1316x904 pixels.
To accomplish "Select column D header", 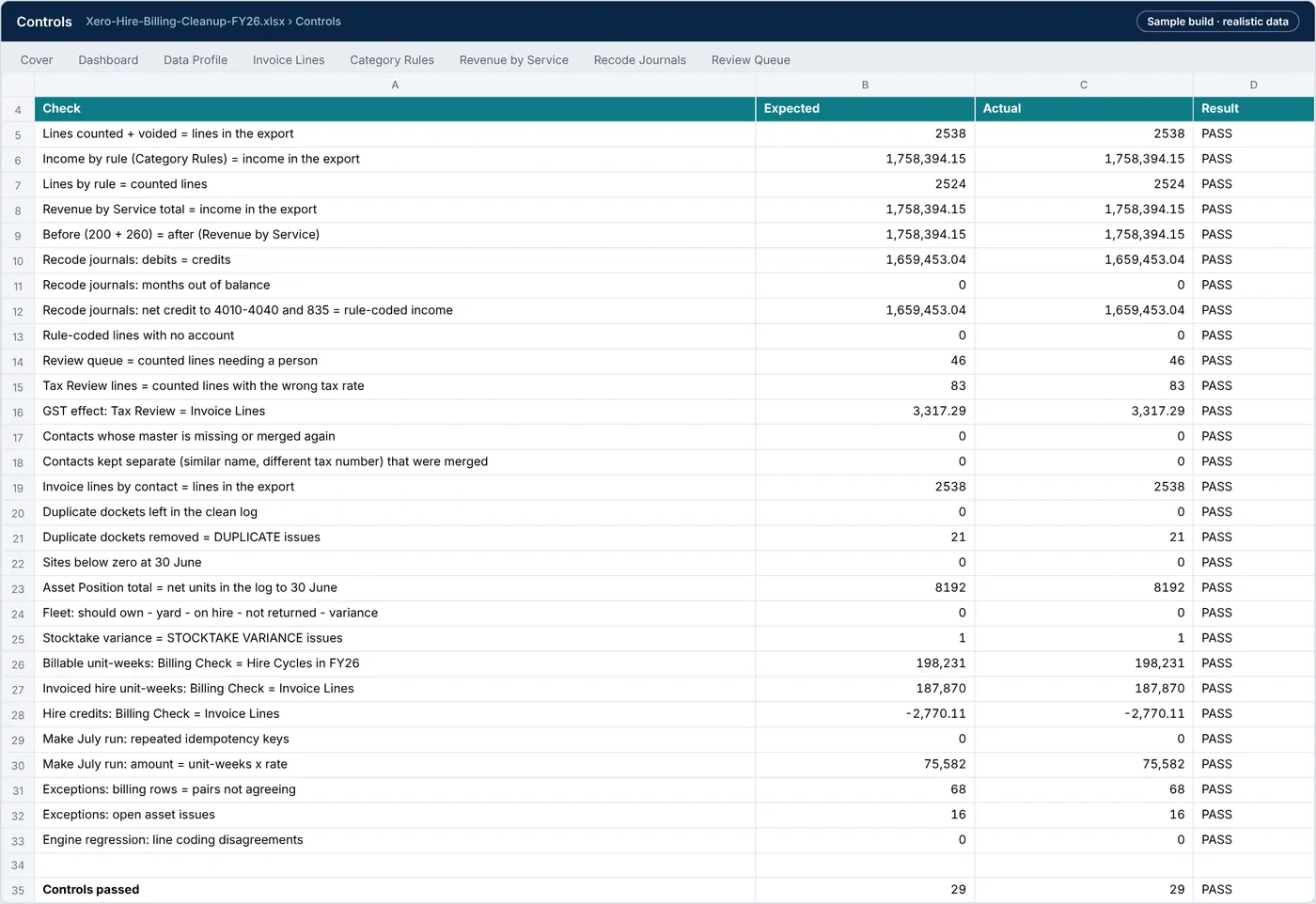I will coord(1254,85).
